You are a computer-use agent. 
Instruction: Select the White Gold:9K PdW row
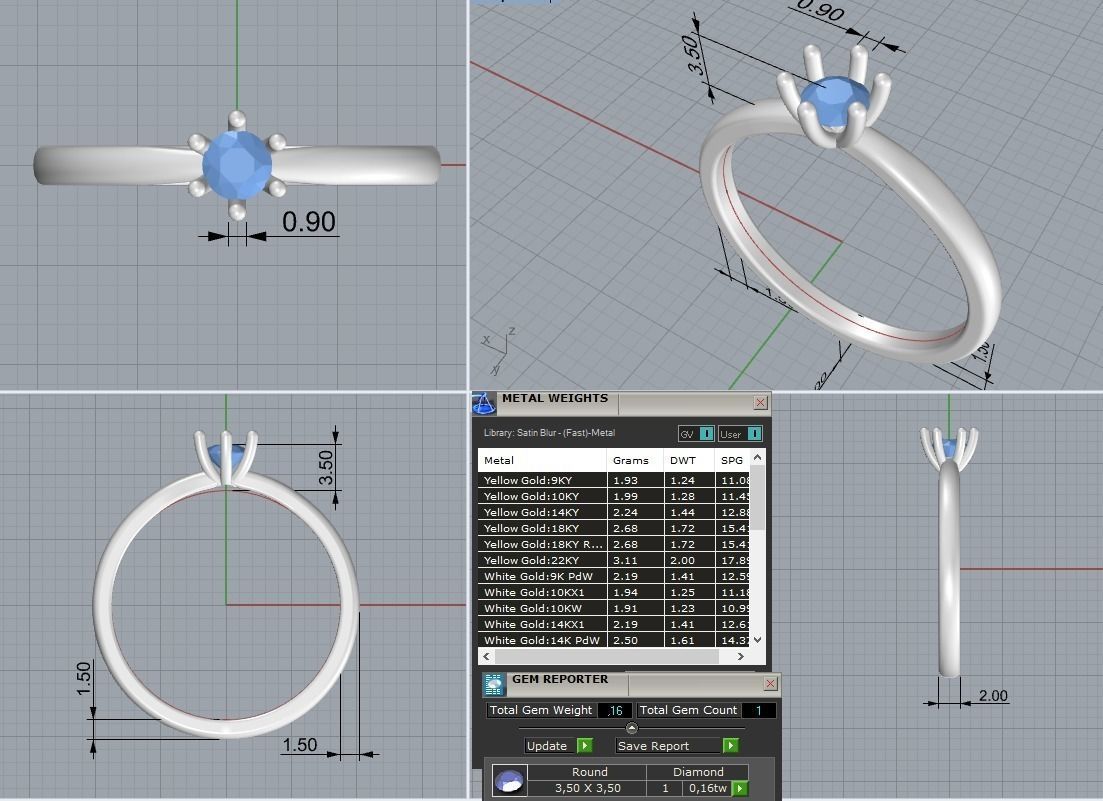click(614, 576)
